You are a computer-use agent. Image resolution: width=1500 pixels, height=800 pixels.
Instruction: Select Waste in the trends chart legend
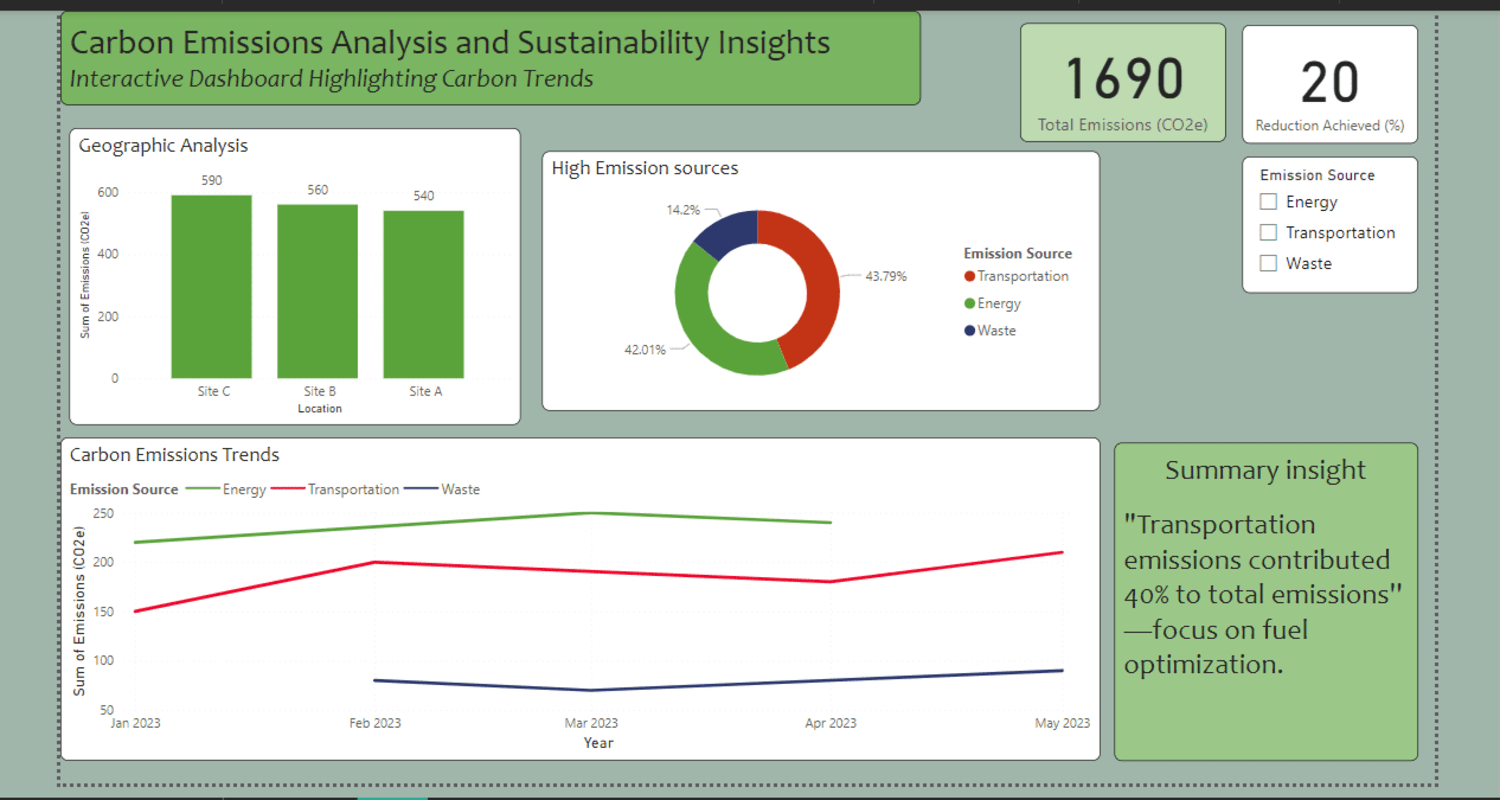pyautogui.click(x=443, y=490)
